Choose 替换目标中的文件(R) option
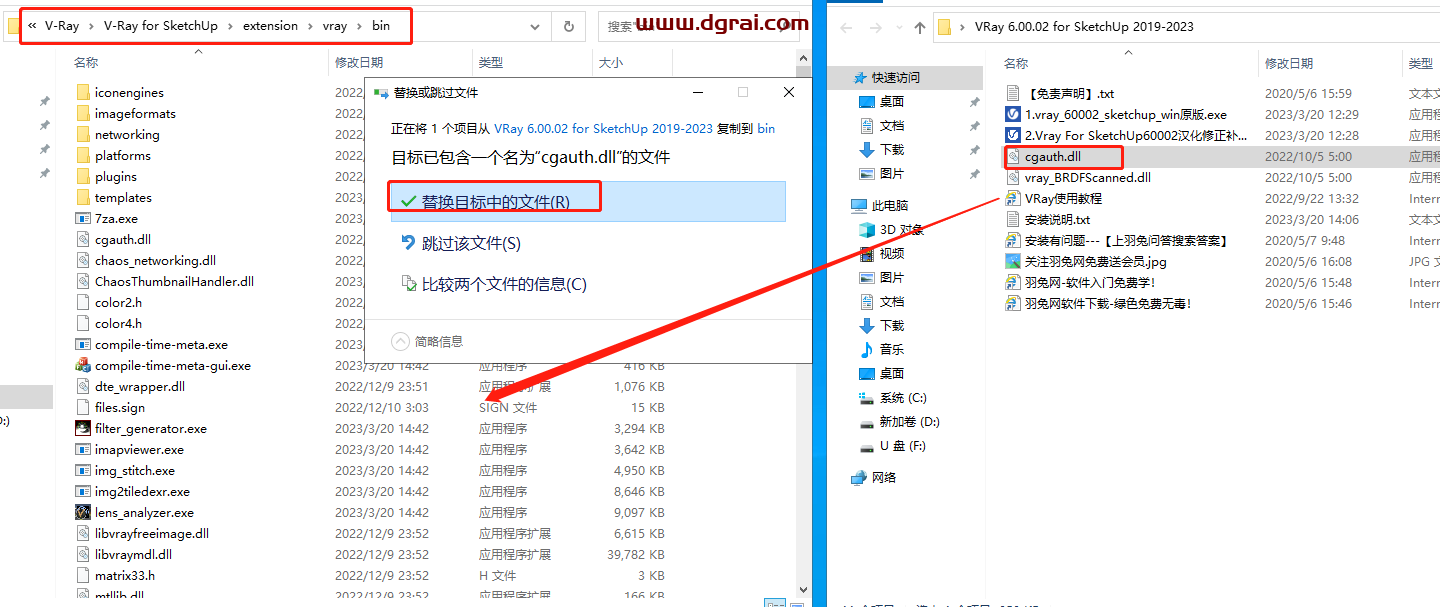This screenshot has height=607, width=1440. (x=495, y=201)
